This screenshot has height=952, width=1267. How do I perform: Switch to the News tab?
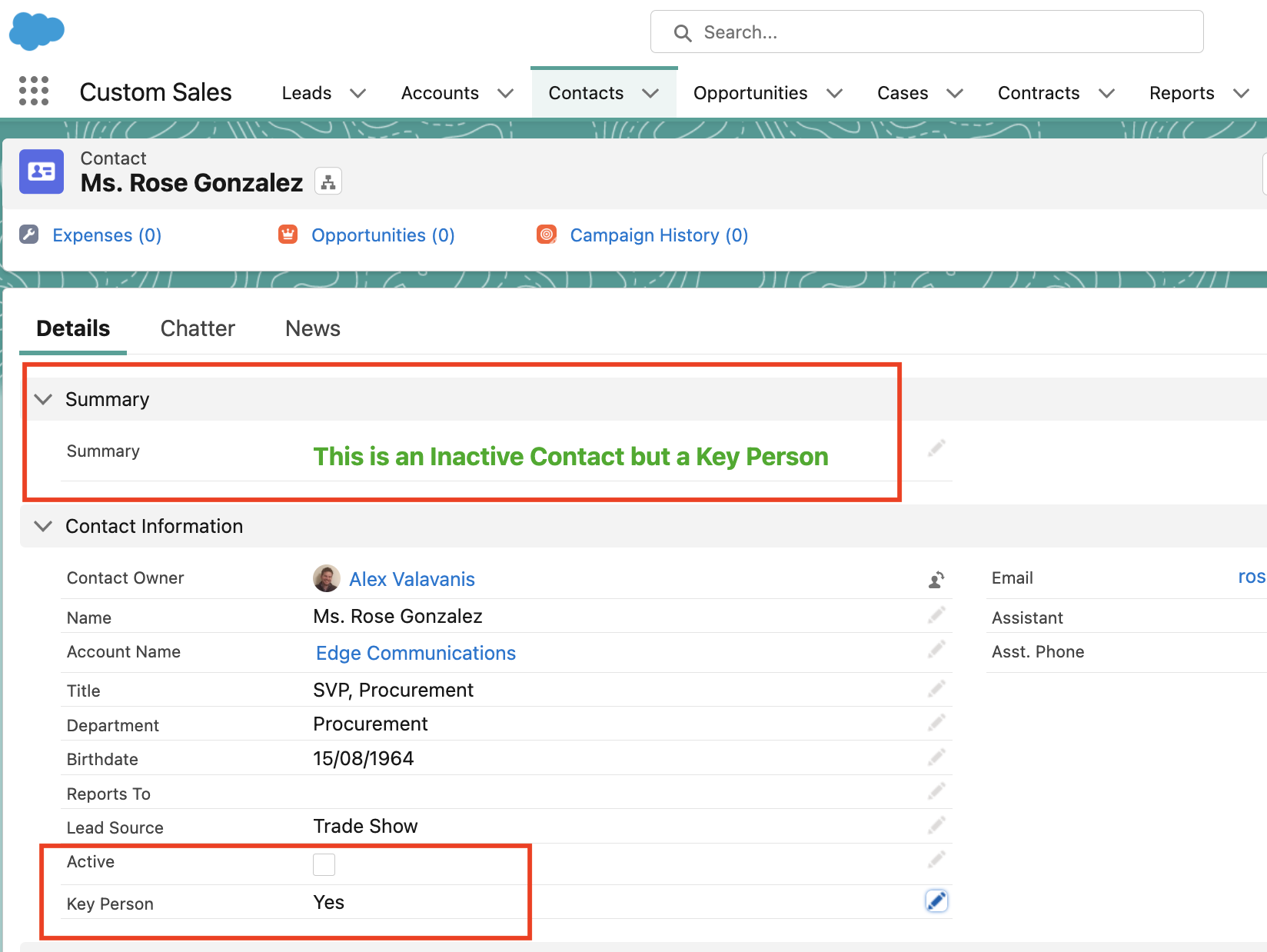312,328
